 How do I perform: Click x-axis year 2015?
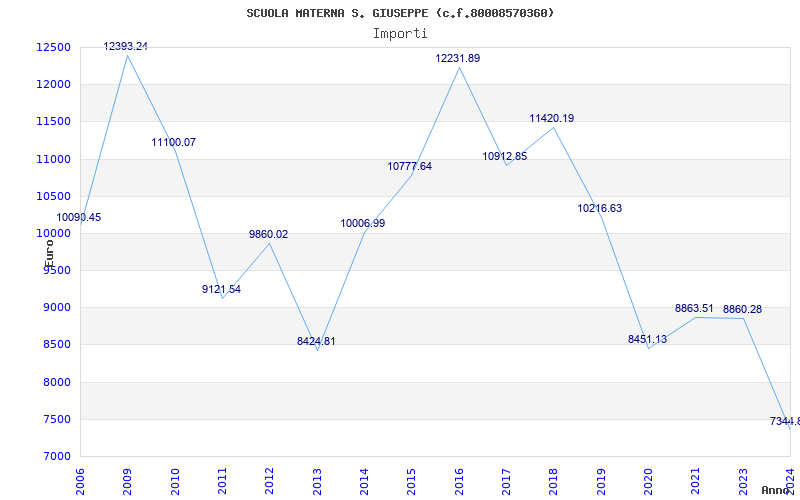coord(412,482)
